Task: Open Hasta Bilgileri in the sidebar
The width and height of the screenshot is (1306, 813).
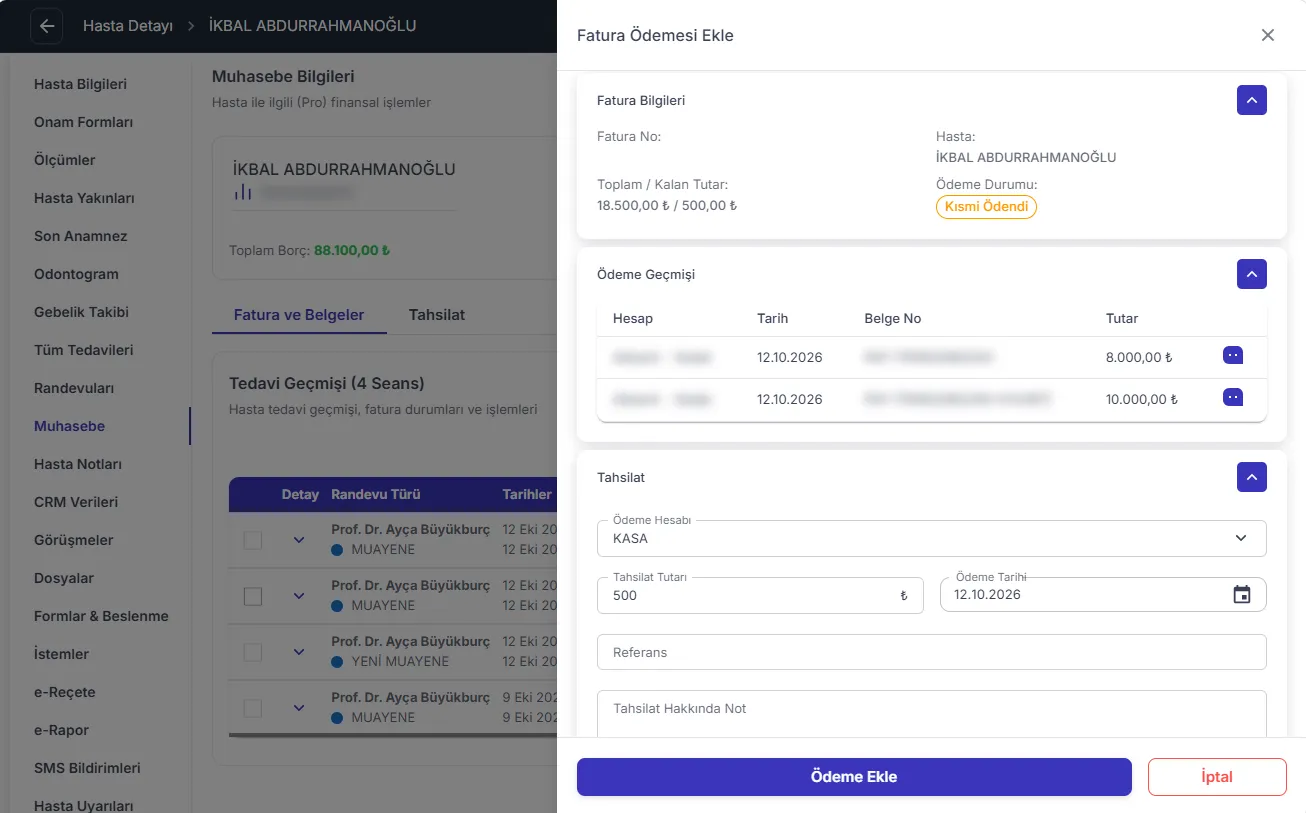Action: pos(80,84)
